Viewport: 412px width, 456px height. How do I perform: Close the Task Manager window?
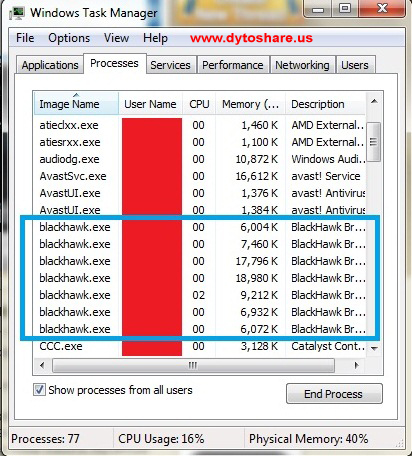click(x=382, y=9)
